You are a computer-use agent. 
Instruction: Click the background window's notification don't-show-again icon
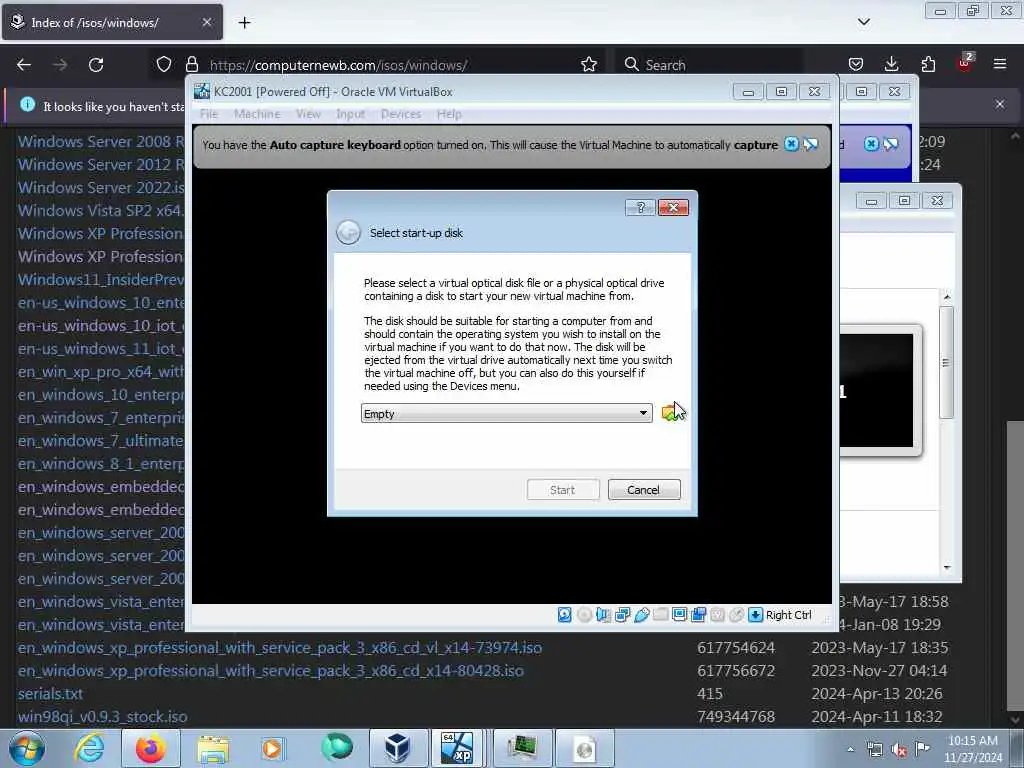click(x=891, y=144)
